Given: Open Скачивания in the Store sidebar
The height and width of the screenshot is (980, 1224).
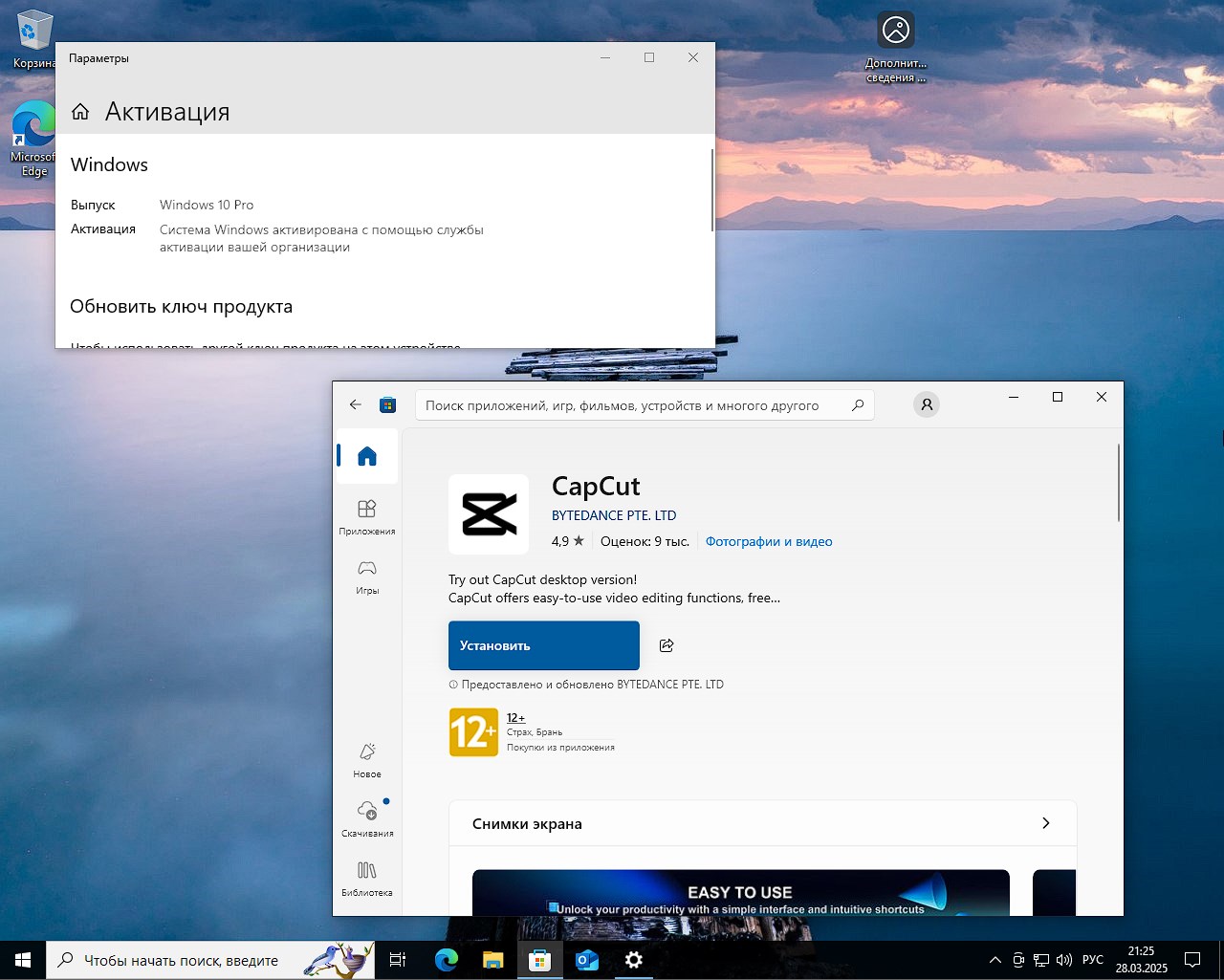Looking at the screenshot, I should [367, 819].
